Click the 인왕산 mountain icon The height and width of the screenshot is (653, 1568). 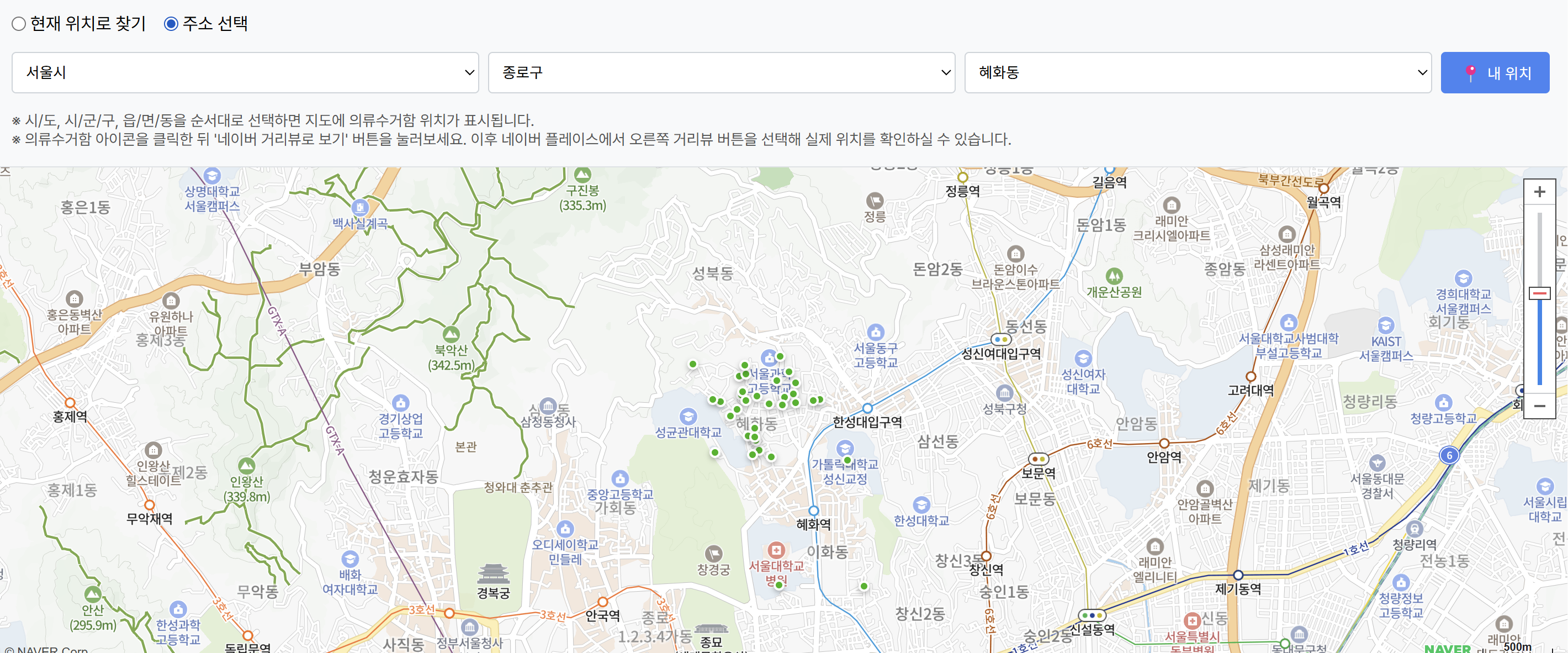tap(247, 466)
